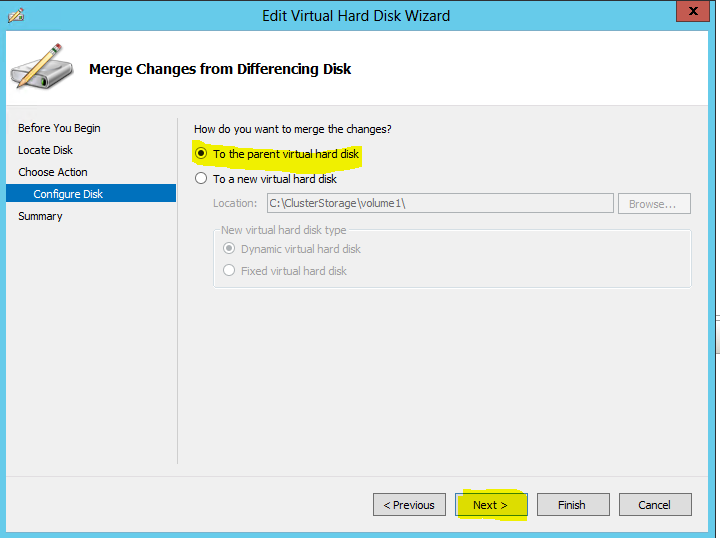
Task: Click the wizard icon in the title bar
Action: [x=15, y=15]
